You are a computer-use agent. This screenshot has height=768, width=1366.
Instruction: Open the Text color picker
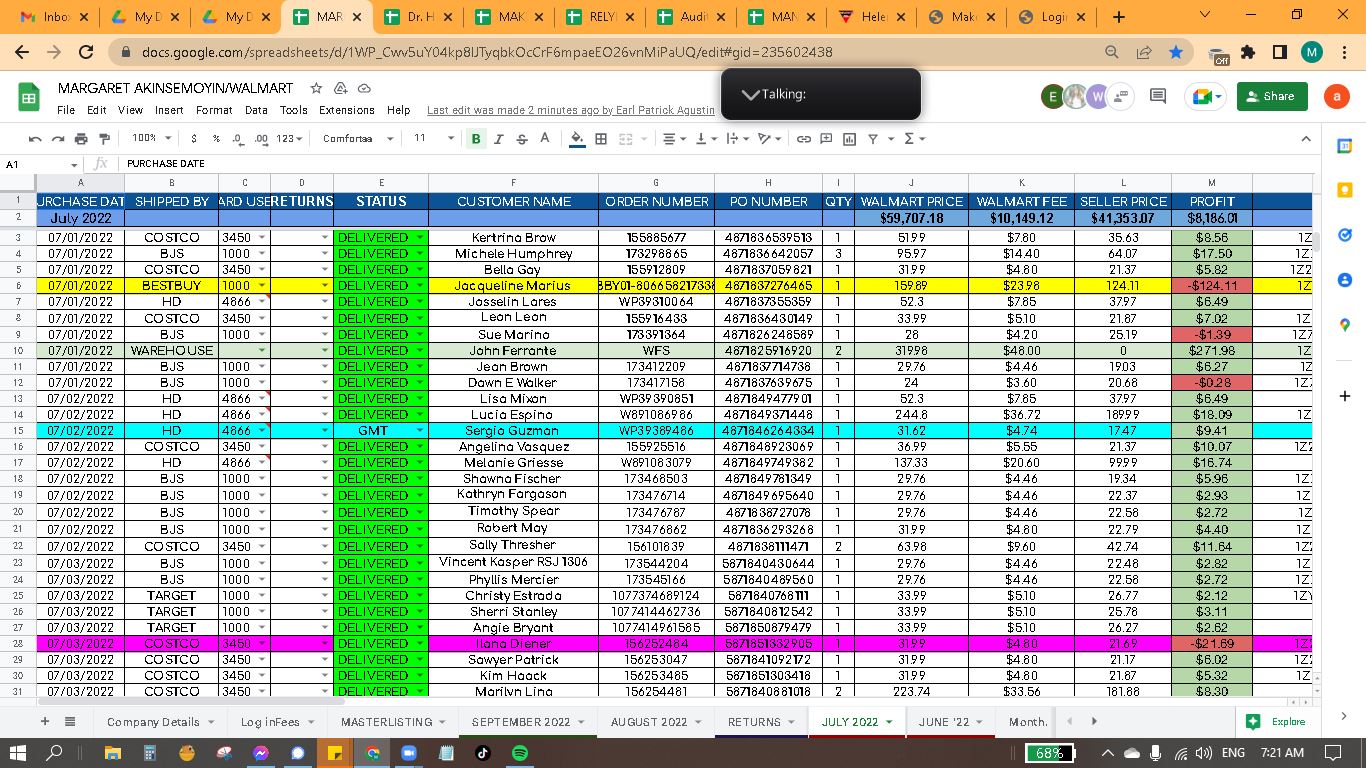pyautogui.click(x=544, y=139)
